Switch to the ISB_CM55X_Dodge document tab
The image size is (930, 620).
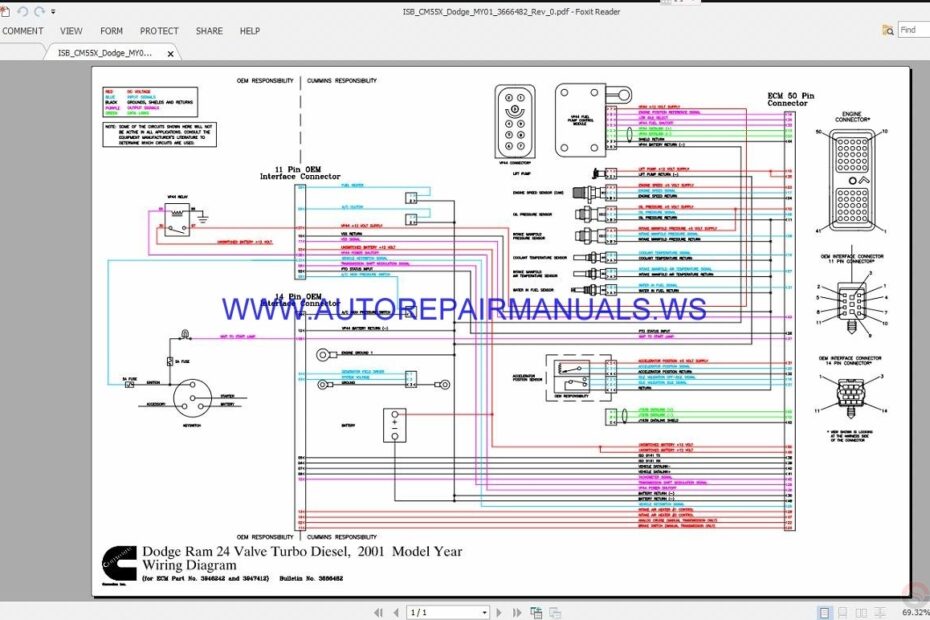(x=105, y=53)
